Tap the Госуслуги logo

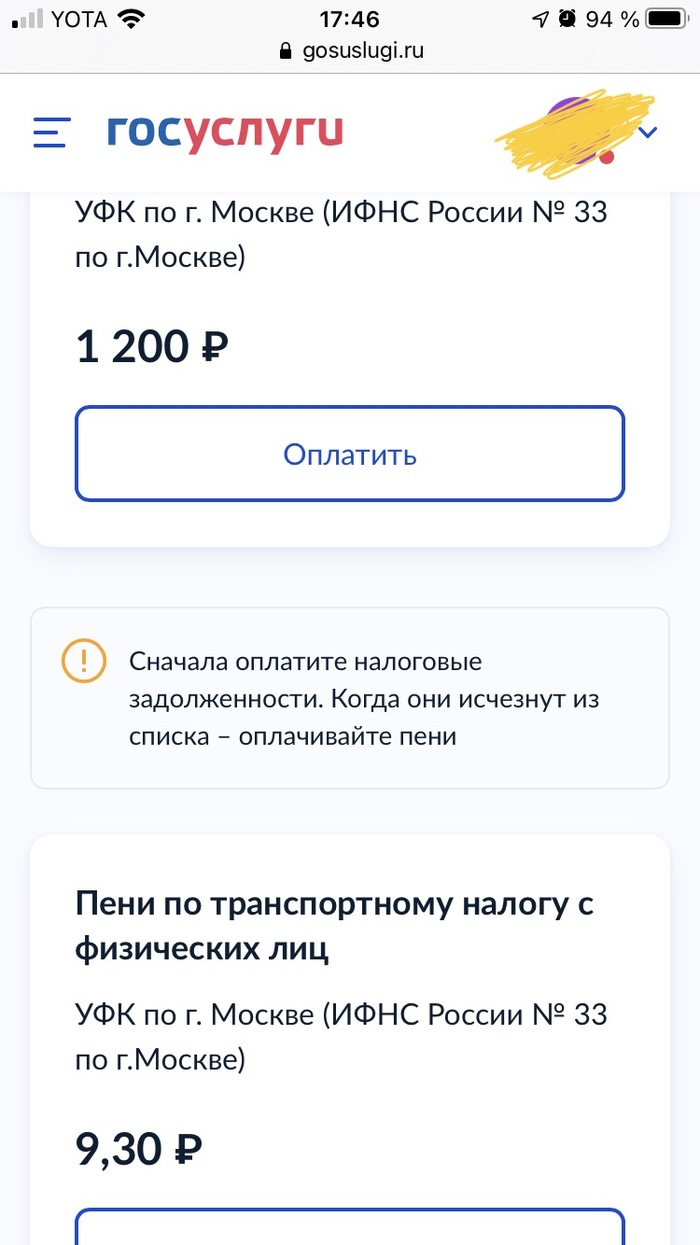(225, 132)
